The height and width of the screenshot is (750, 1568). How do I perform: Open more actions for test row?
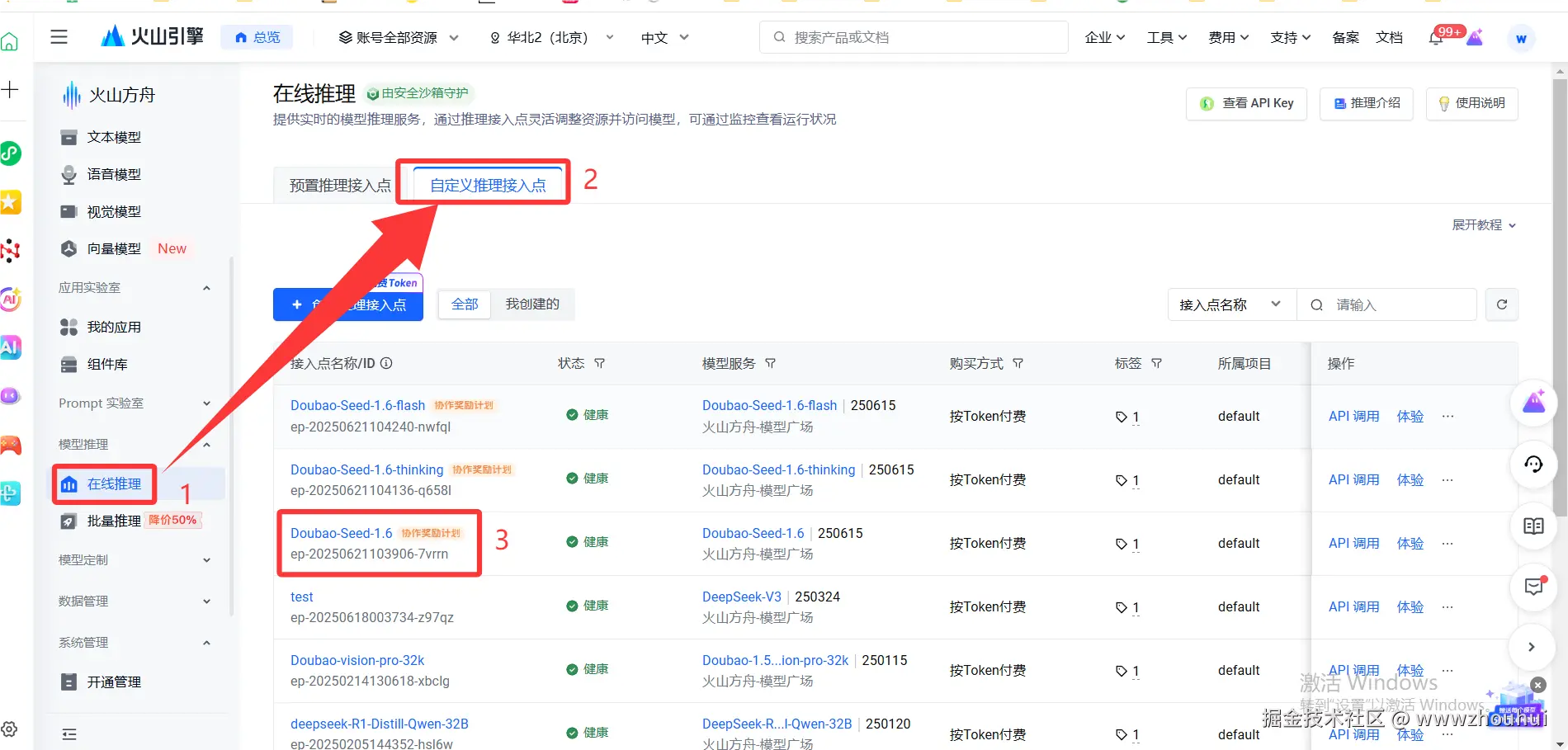tap(1448, 606)
